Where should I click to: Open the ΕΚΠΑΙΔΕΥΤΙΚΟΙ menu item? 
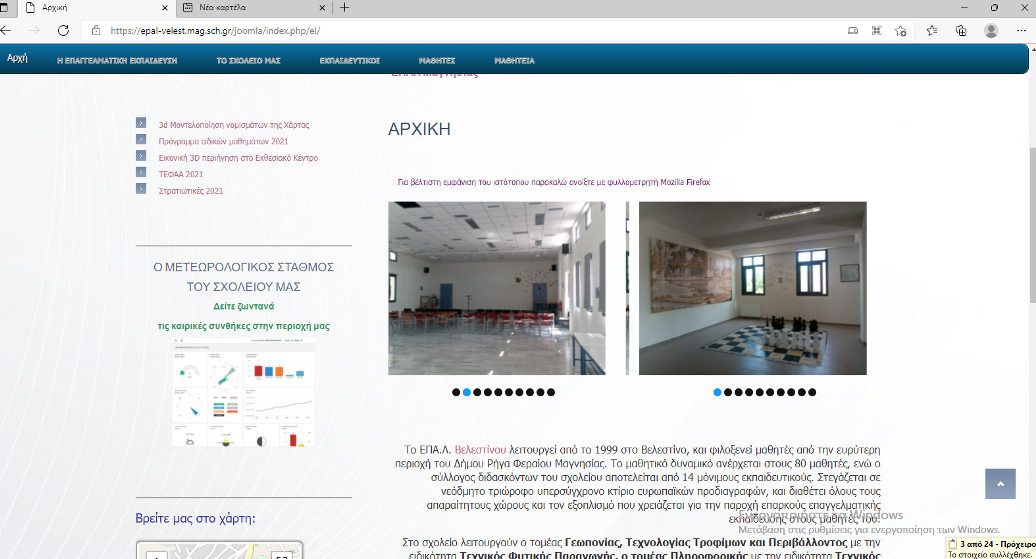click(350, 60)
